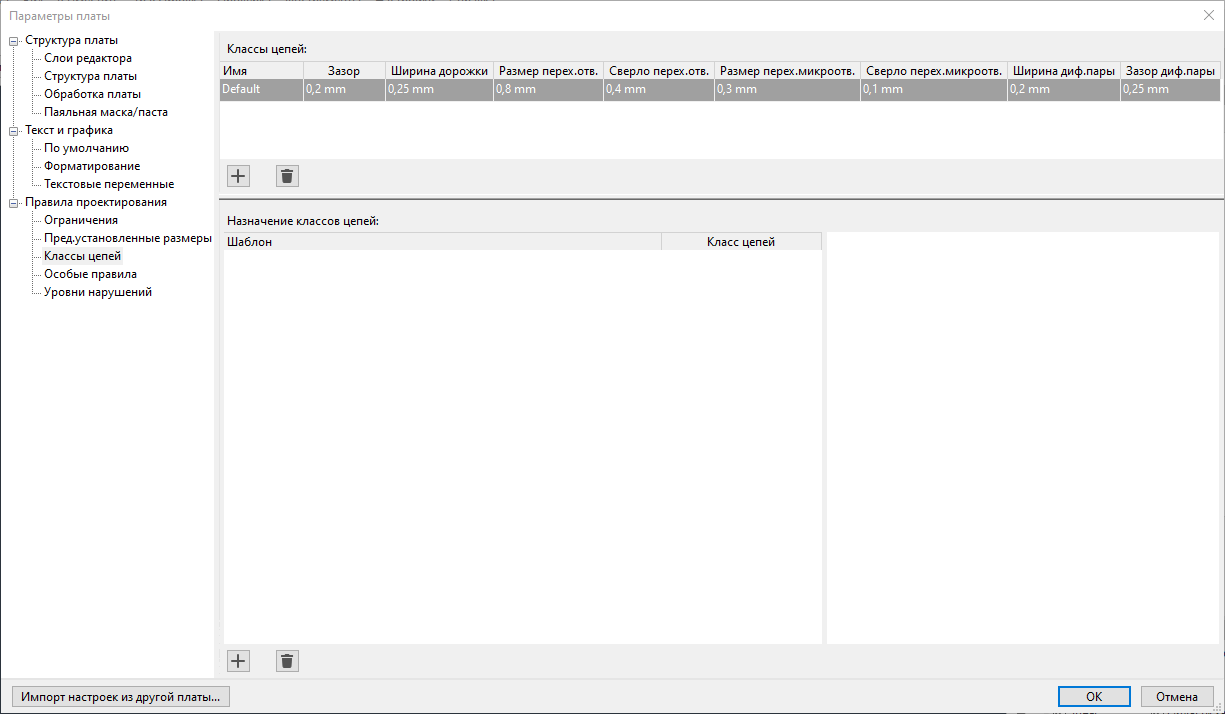Delete selected net class with trash icon
The width and height of the screenshot is (1225, 714).
coord(287,177)
